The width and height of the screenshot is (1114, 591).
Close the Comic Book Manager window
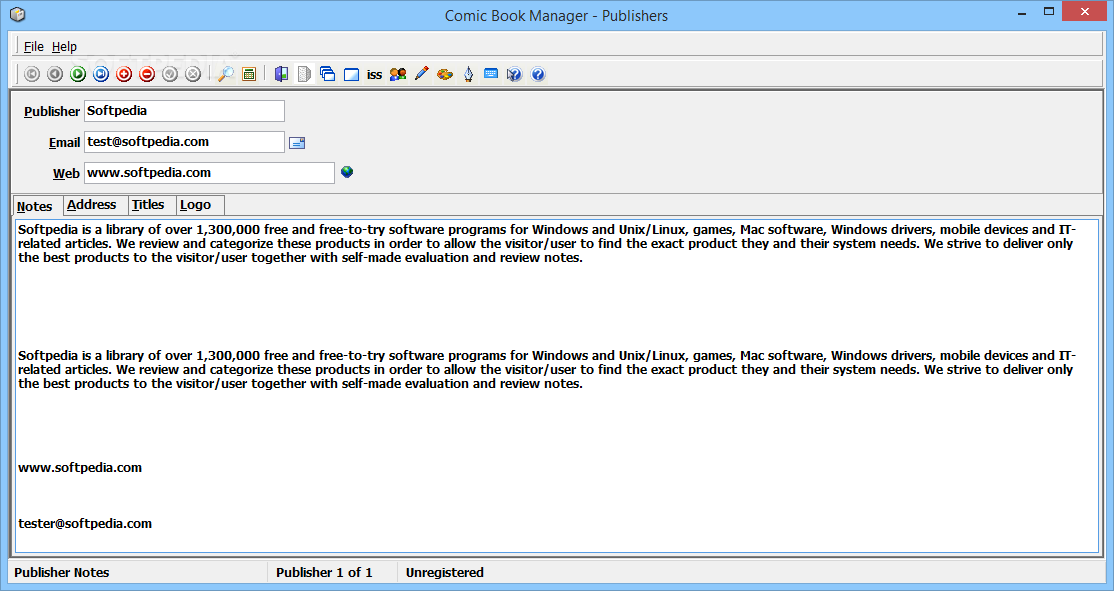click(x=1085, y=11)
